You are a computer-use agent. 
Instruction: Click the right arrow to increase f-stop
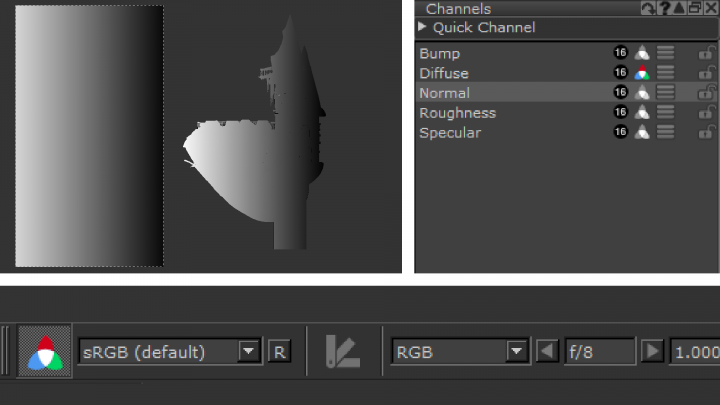tap(652, 352)
